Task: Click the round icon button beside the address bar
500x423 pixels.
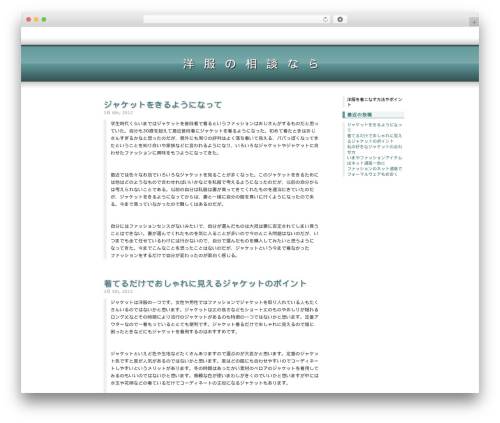Action: (x=340, y=19)
